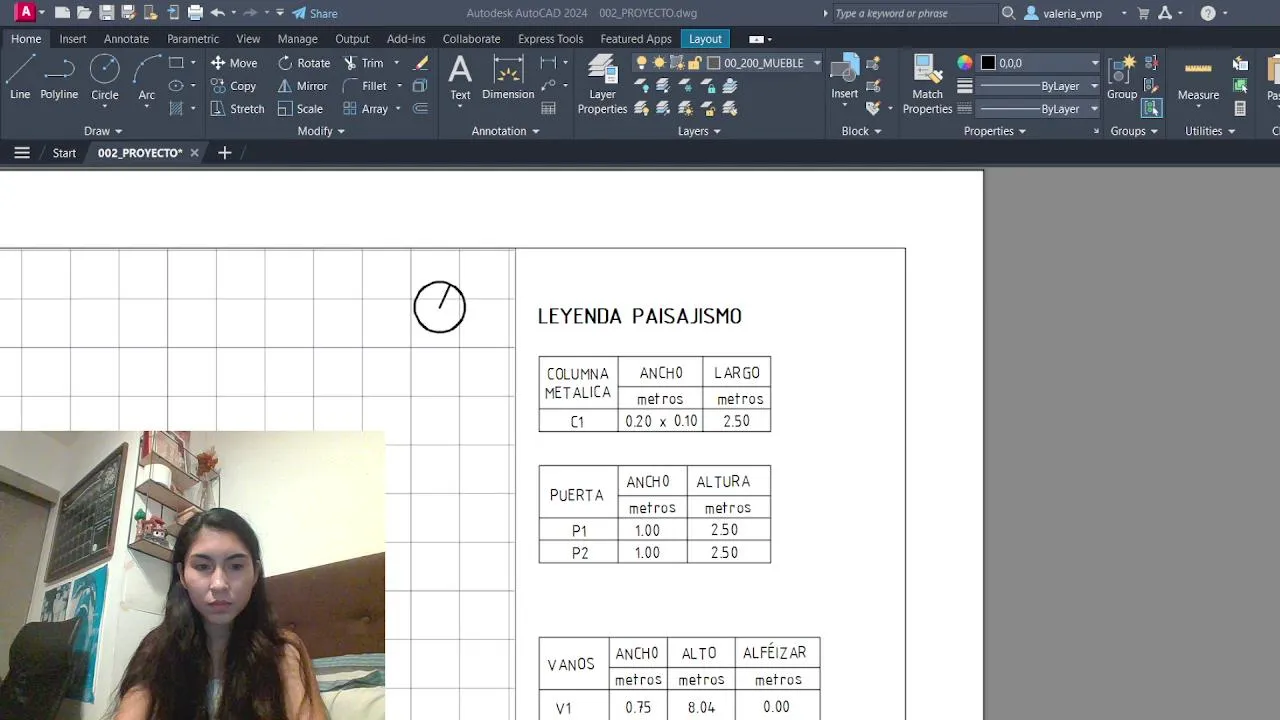Click the Erase tool icon
This screenshot has height=720, width=1280.
421,62
